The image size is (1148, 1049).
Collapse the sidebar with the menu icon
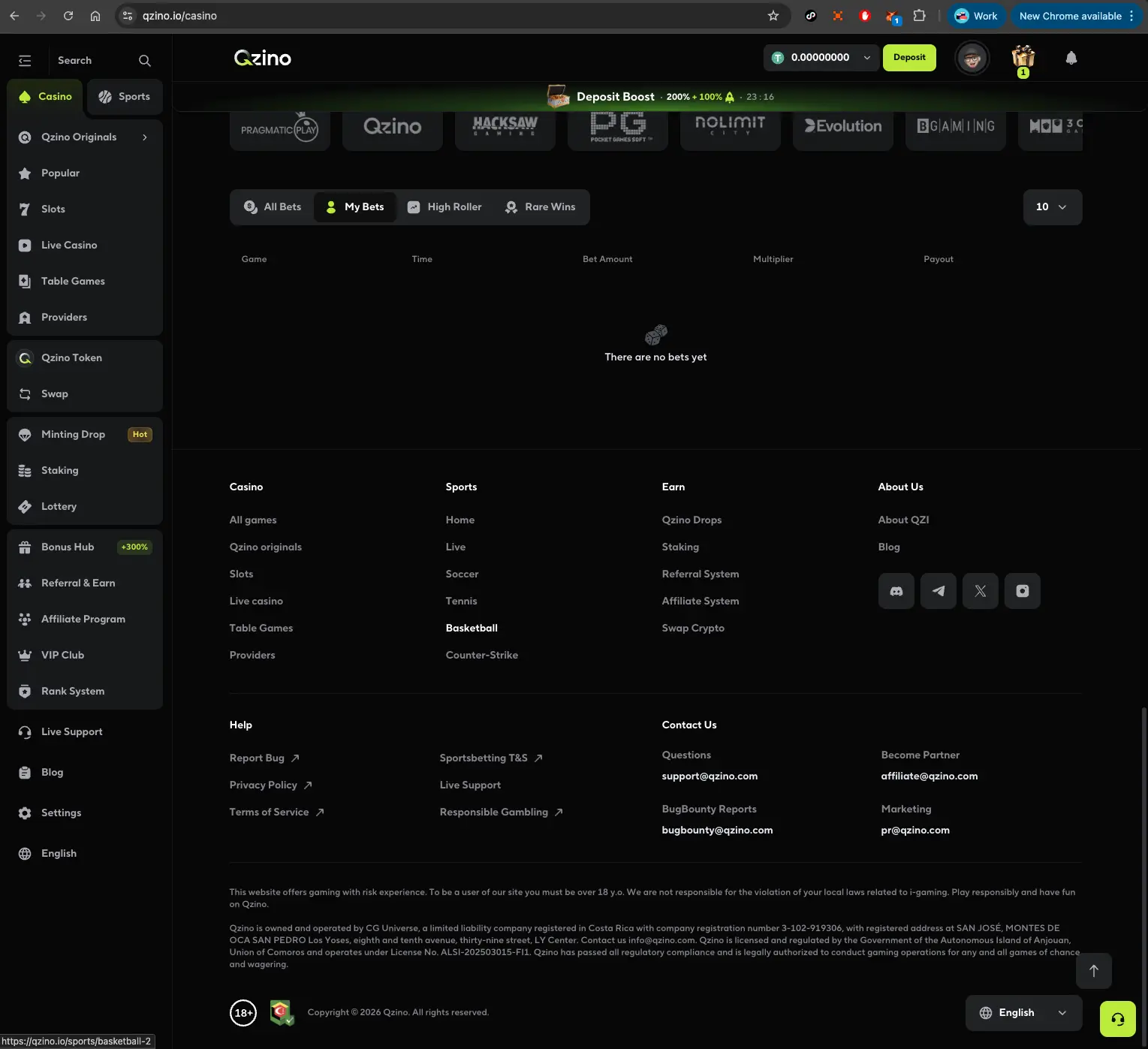tap(25, 61)
